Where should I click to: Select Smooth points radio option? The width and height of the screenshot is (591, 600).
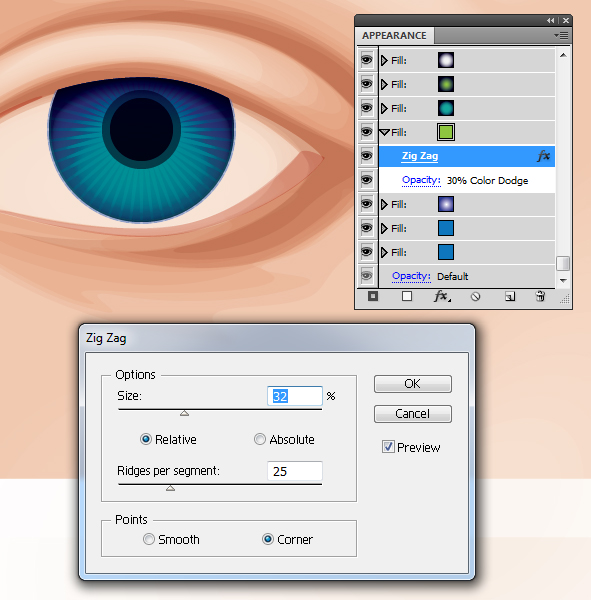click(149, 539)
